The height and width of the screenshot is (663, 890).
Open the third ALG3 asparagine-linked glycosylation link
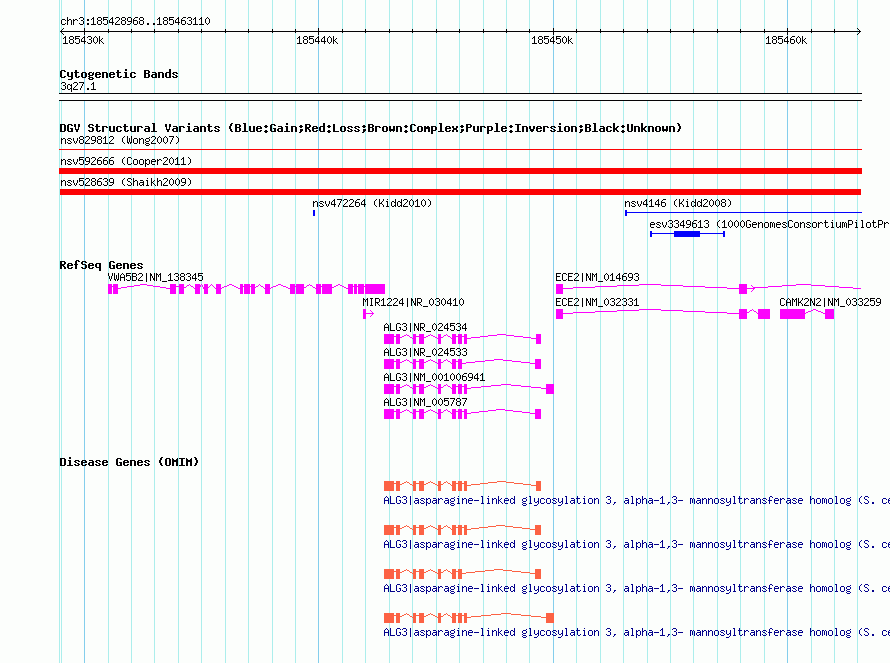pos(636,588)
